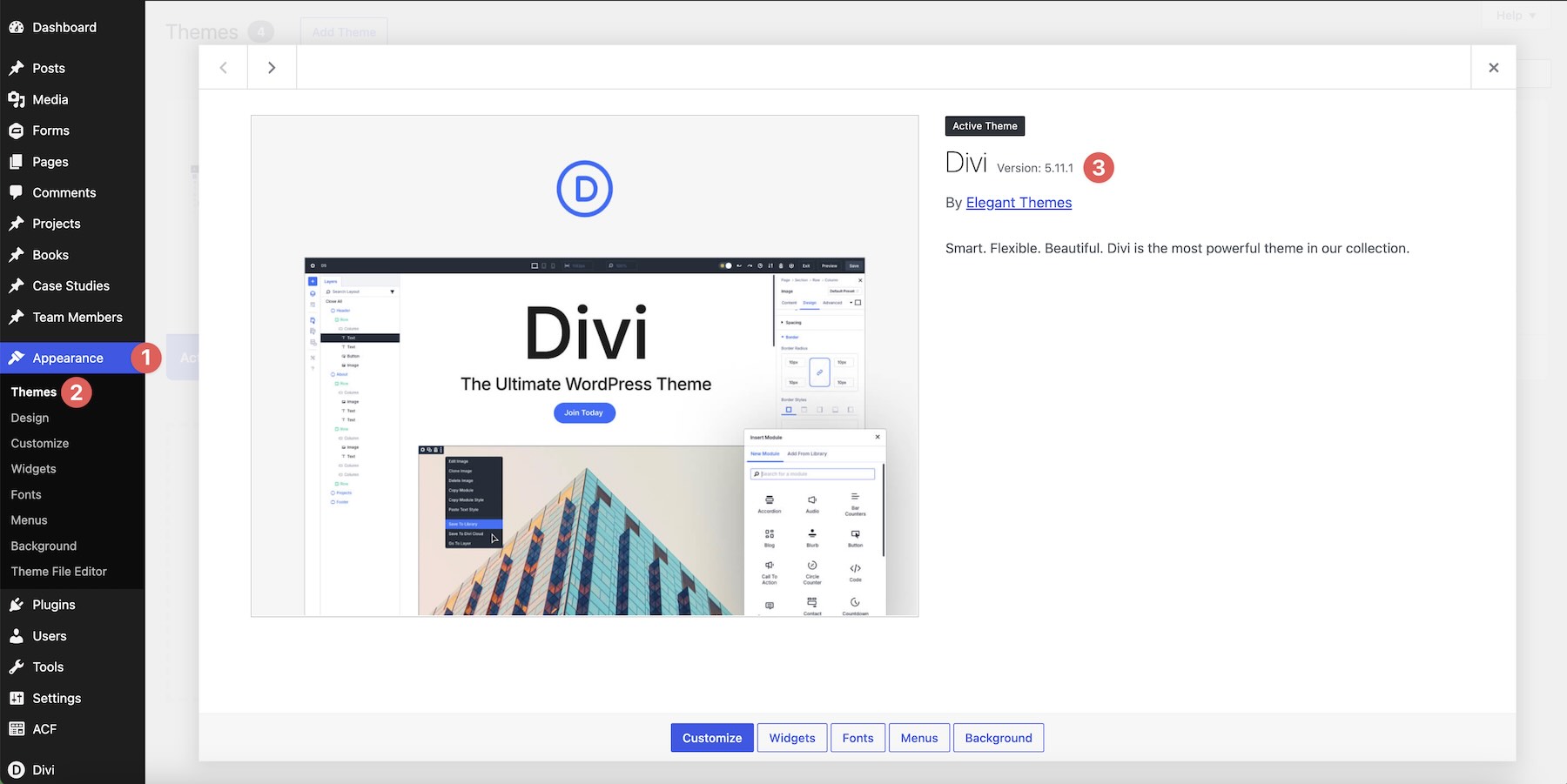This screenshot has height=784, width=1567.
Task: Click the Comments bubble icon
Action: point(16,192)
